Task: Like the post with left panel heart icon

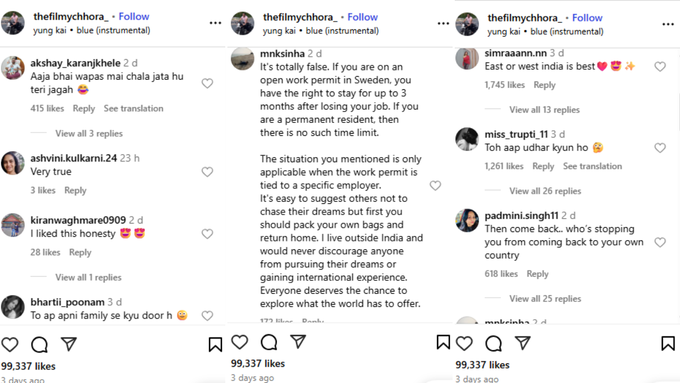Action: tap(10, 345)
